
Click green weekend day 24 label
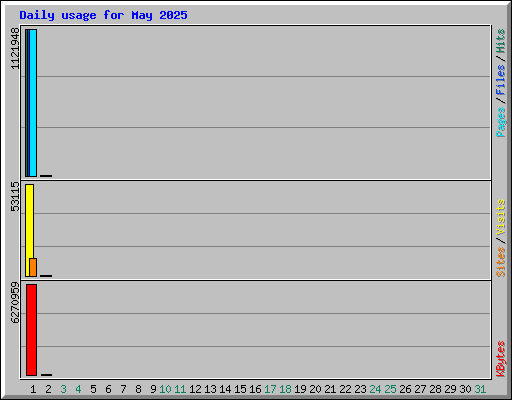pos(375,389)
